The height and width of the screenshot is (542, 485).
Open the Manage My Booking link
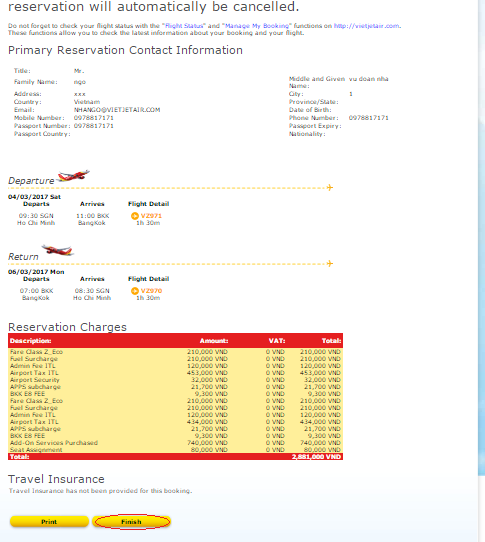pos(257,26)
